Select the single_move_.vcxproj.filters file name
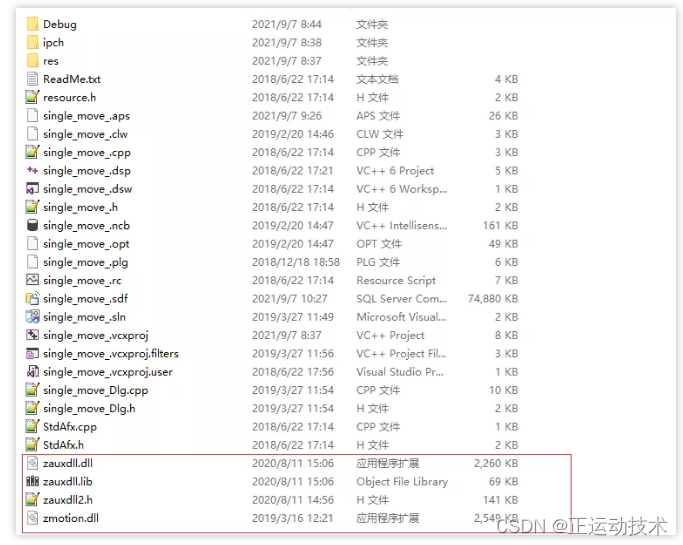Screen dimensions: 683x545 click(111, 354)
